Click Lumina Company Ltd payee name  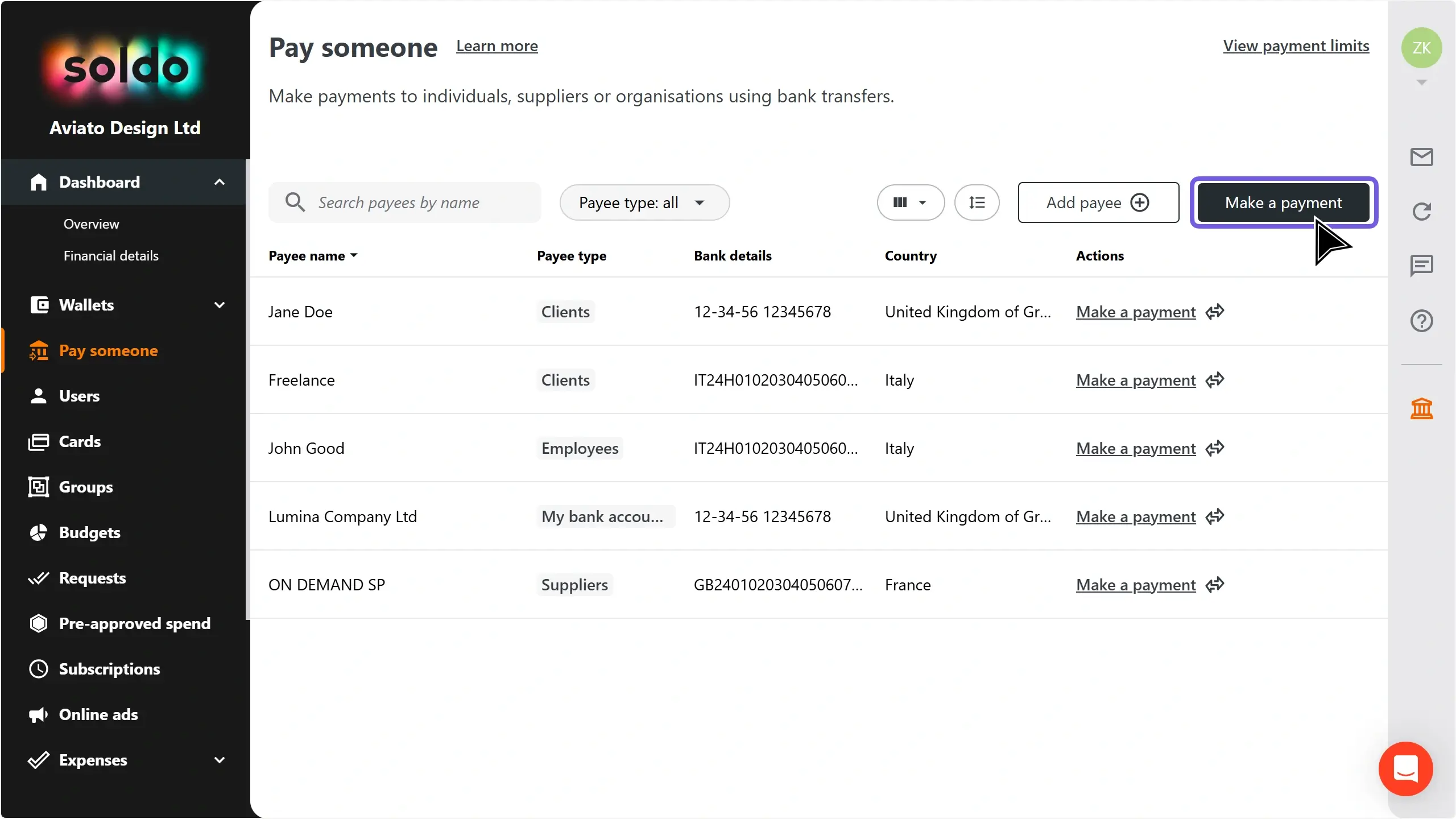pos(342,516)
